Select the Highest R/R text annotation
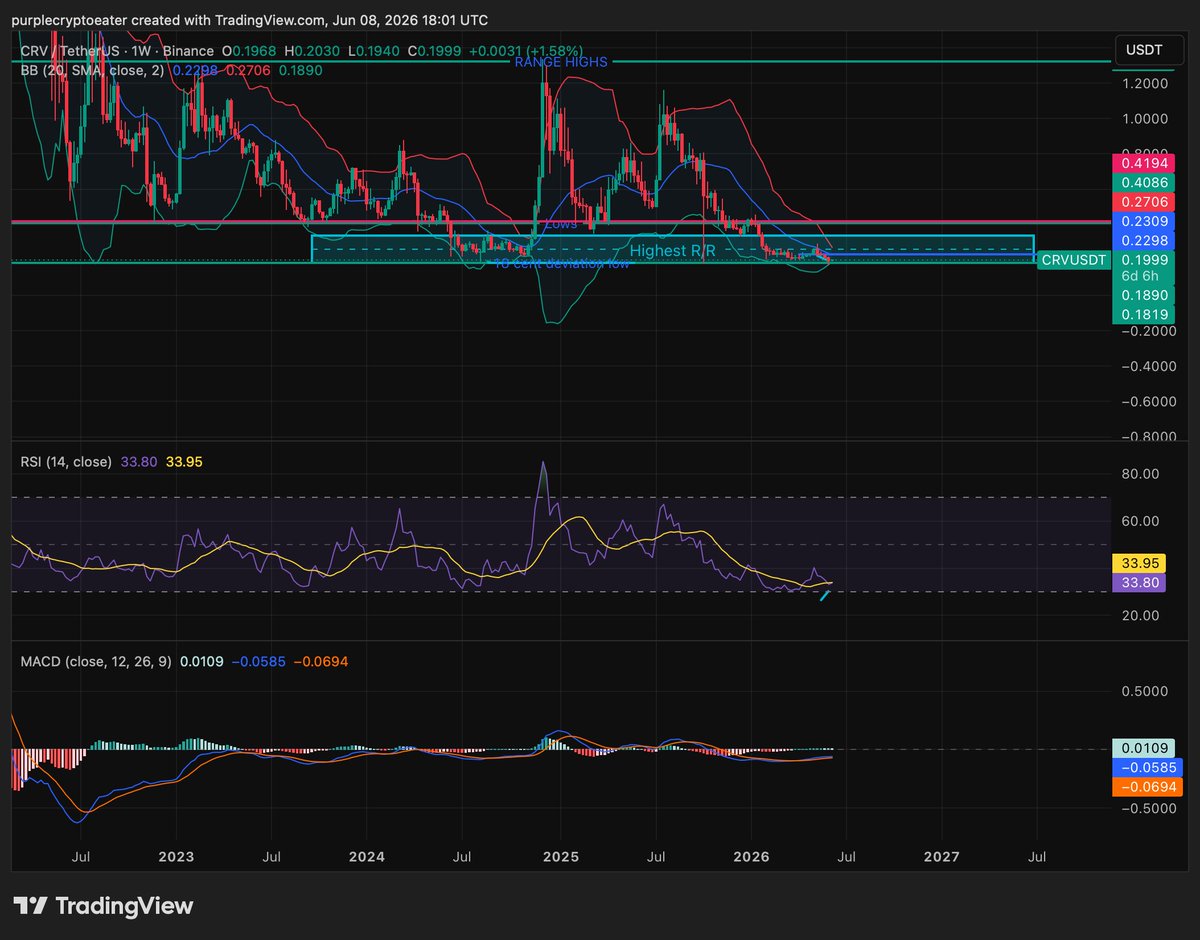The width and height of the screenshot is (1200, 940). pyautogui.click(x=673, y=251)
